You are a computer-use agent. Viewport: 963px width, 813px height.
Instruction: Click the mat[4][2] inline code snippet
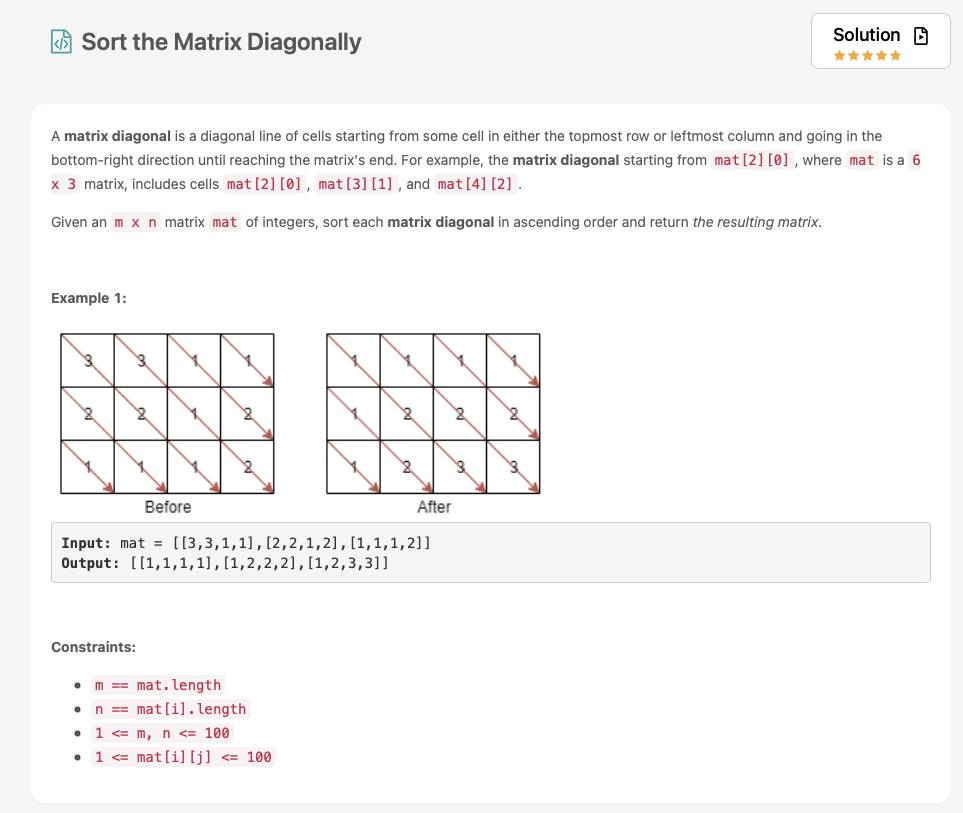point(477,185)
